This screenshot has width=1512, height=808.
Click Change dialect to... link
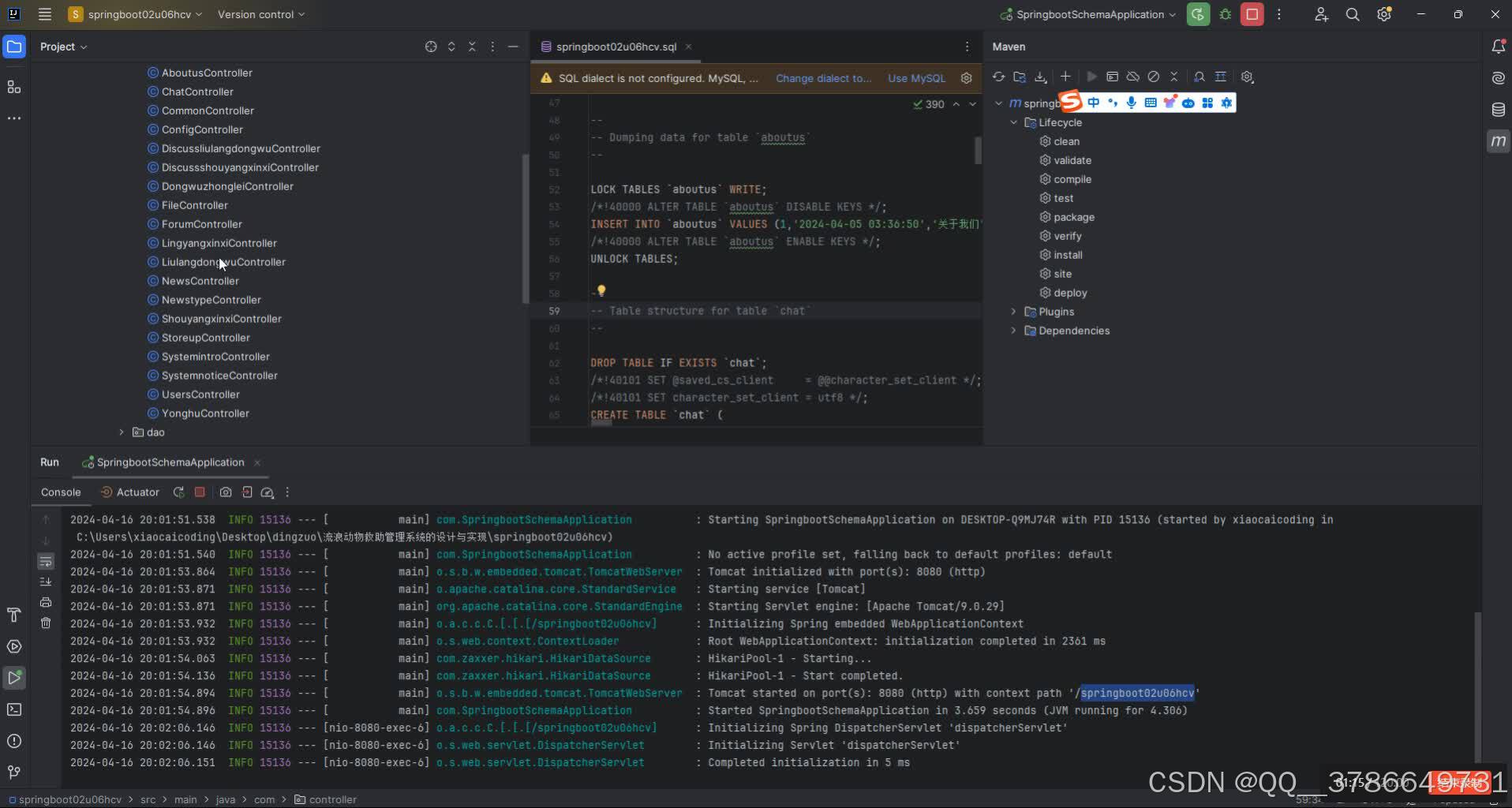coord(823,78)
